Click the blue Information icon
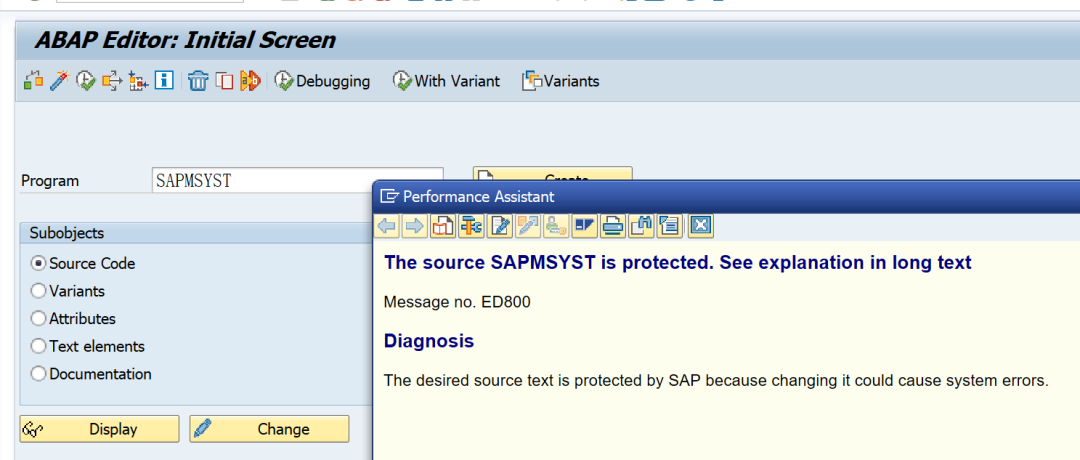The image size is (1080, 460). coord(165,81)
